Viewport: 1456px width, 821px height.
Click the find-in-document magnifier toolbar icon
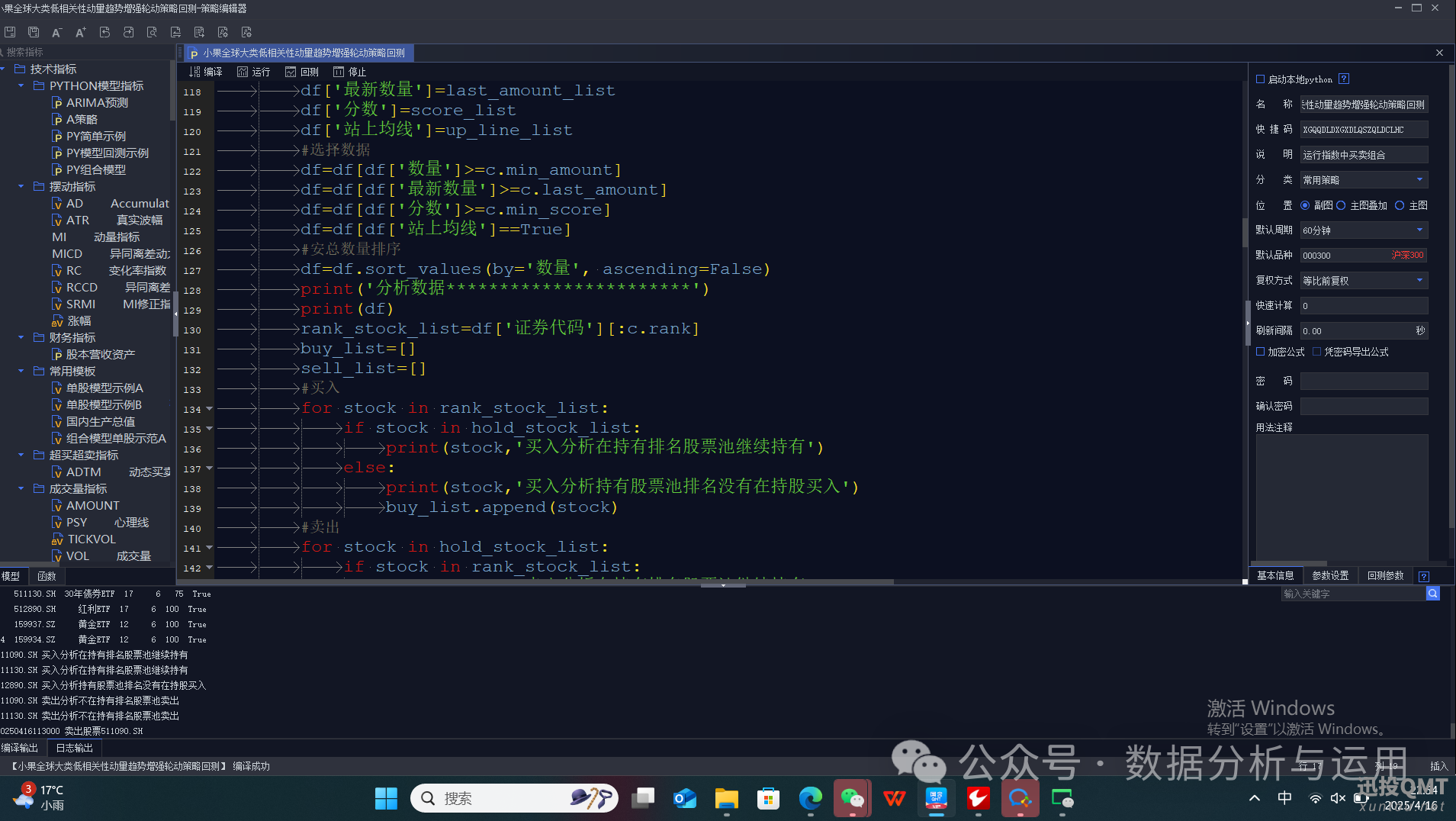[x=152, y=32]
